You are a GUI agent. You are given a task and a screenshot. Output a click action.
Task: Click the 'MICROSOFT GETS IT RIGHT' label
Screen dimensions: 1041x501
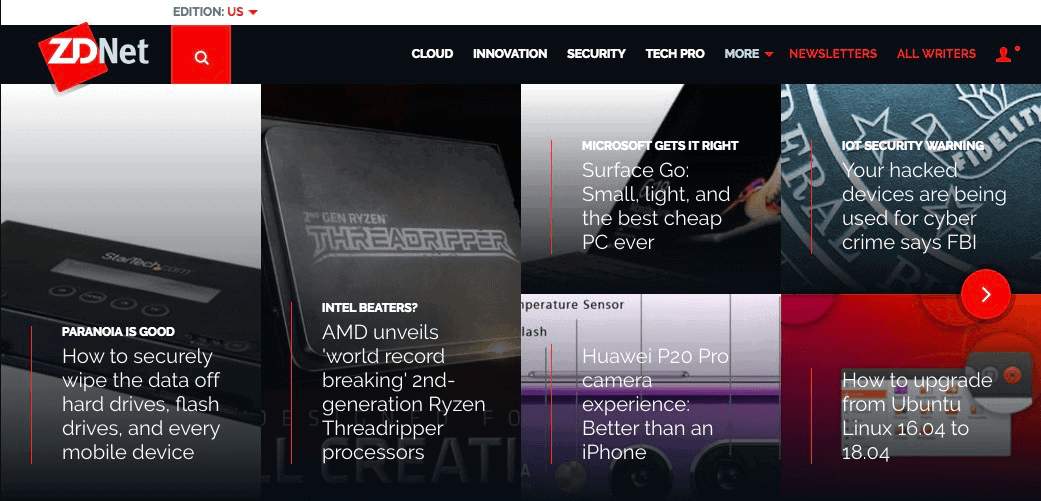tap(660, 145)
